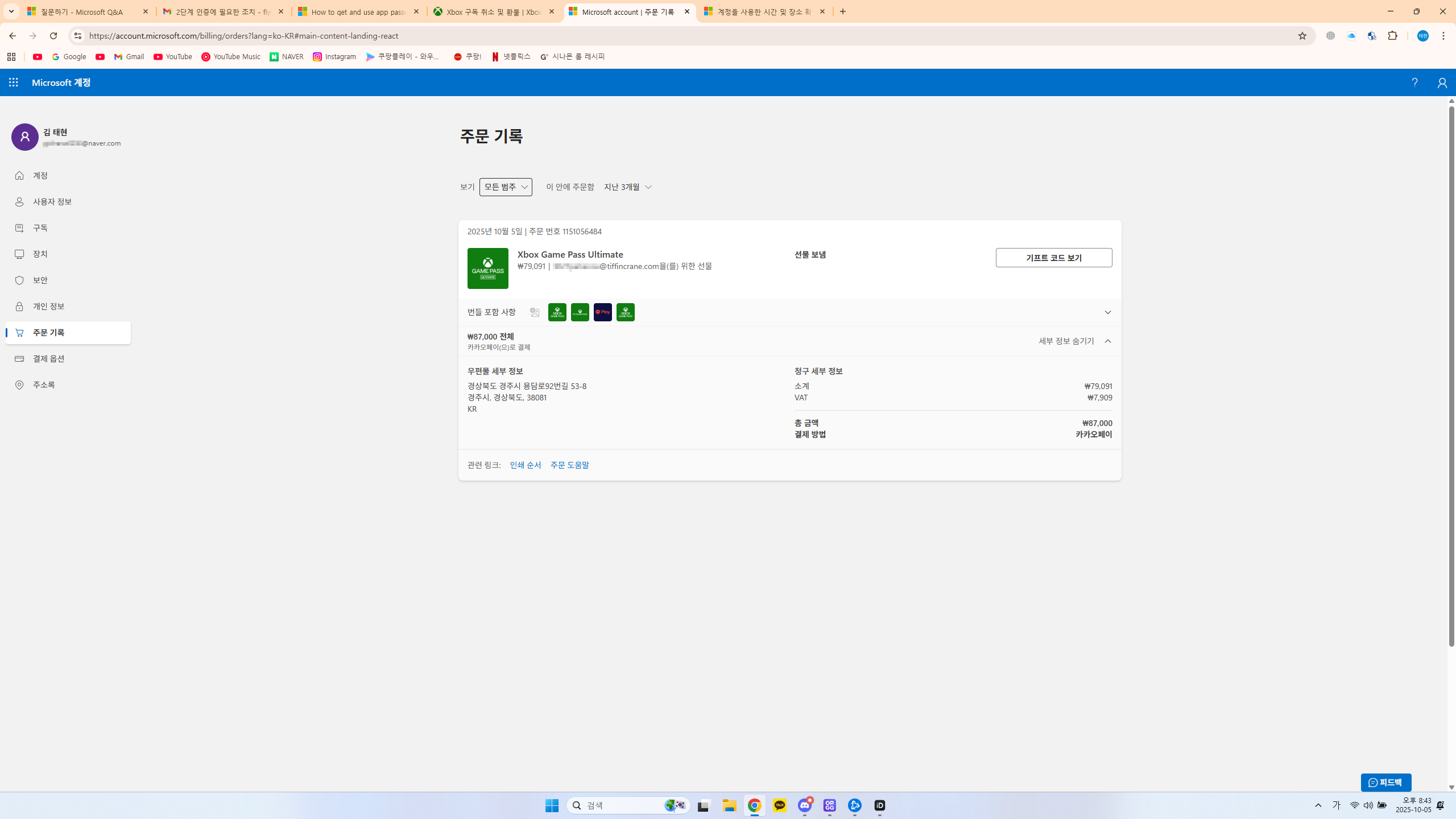Open the Chrome profile avatar
This screenshot has width=1456, height=819.
(x=1423, y=36)
